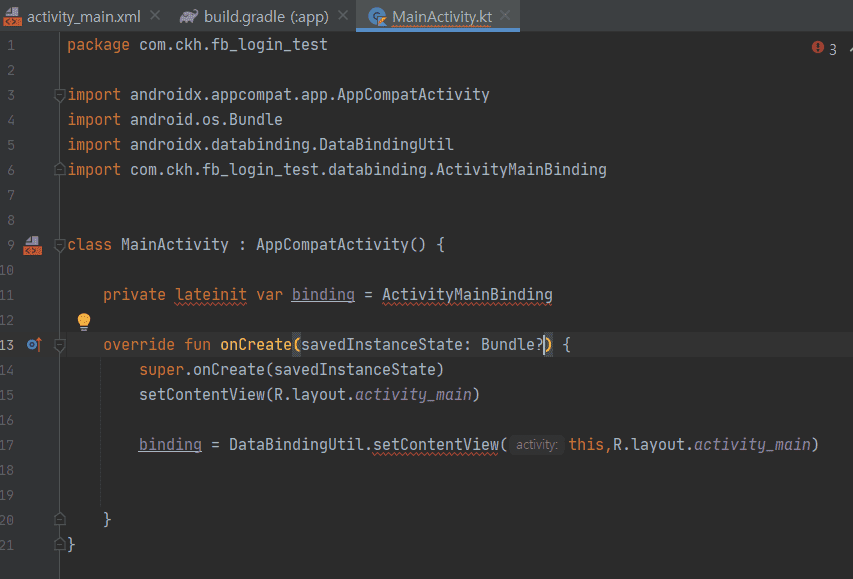Click the Kotlin file icon on MainActivity.kt tab
Image resolution: width=853 pixels, height=579 pixels.
[x=376, y=17]
